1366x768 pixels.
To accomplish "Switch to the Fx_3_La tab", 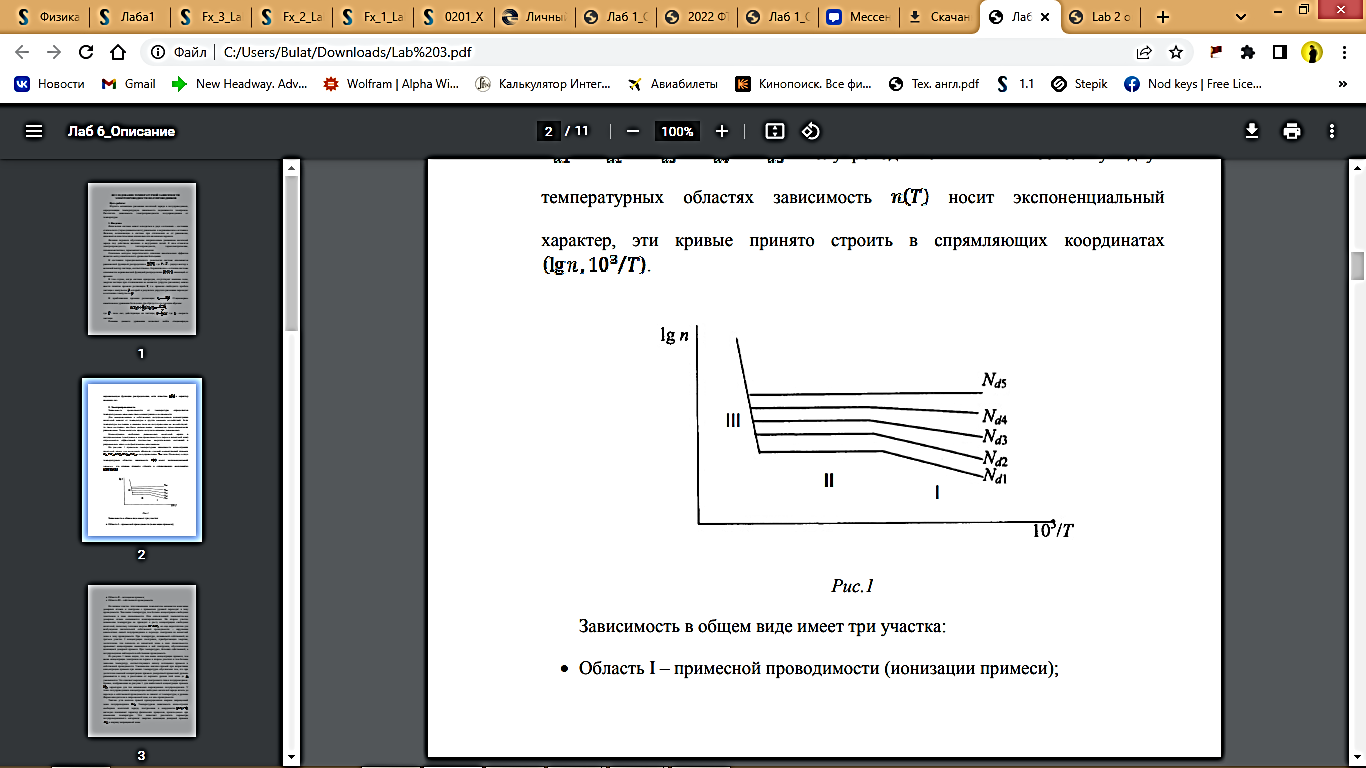I will [x=210, y=17].
